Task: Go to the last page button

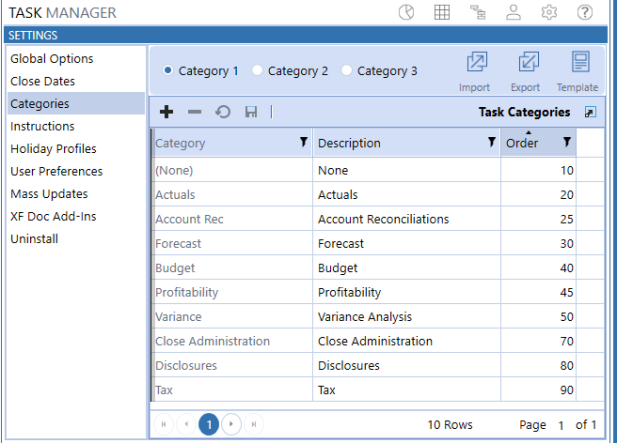Action: pyautogui.click(x=254, y=425)
